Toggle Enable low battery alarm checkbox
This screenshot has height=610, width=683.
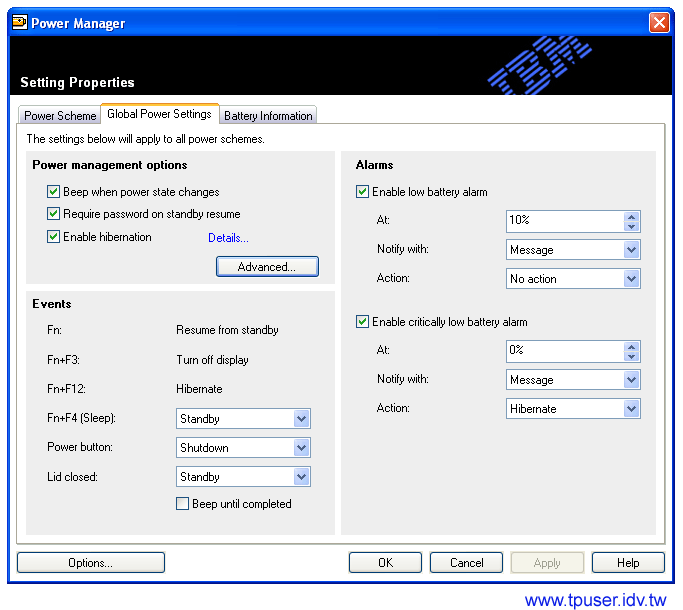pos(363,192)
